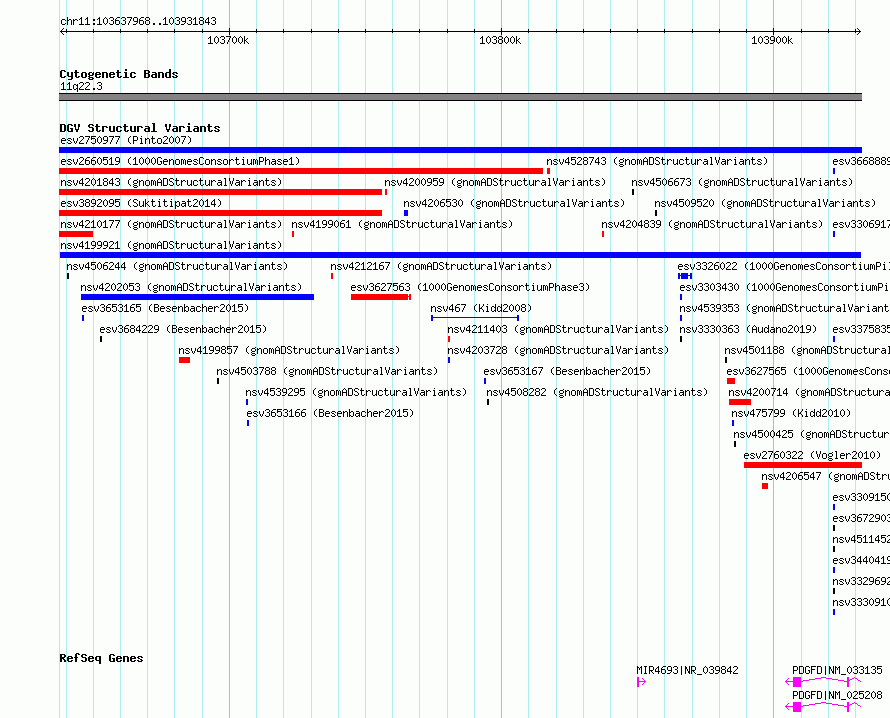Select nsv4211403 variant label
The image size is (890, 718).
(558, 329)
